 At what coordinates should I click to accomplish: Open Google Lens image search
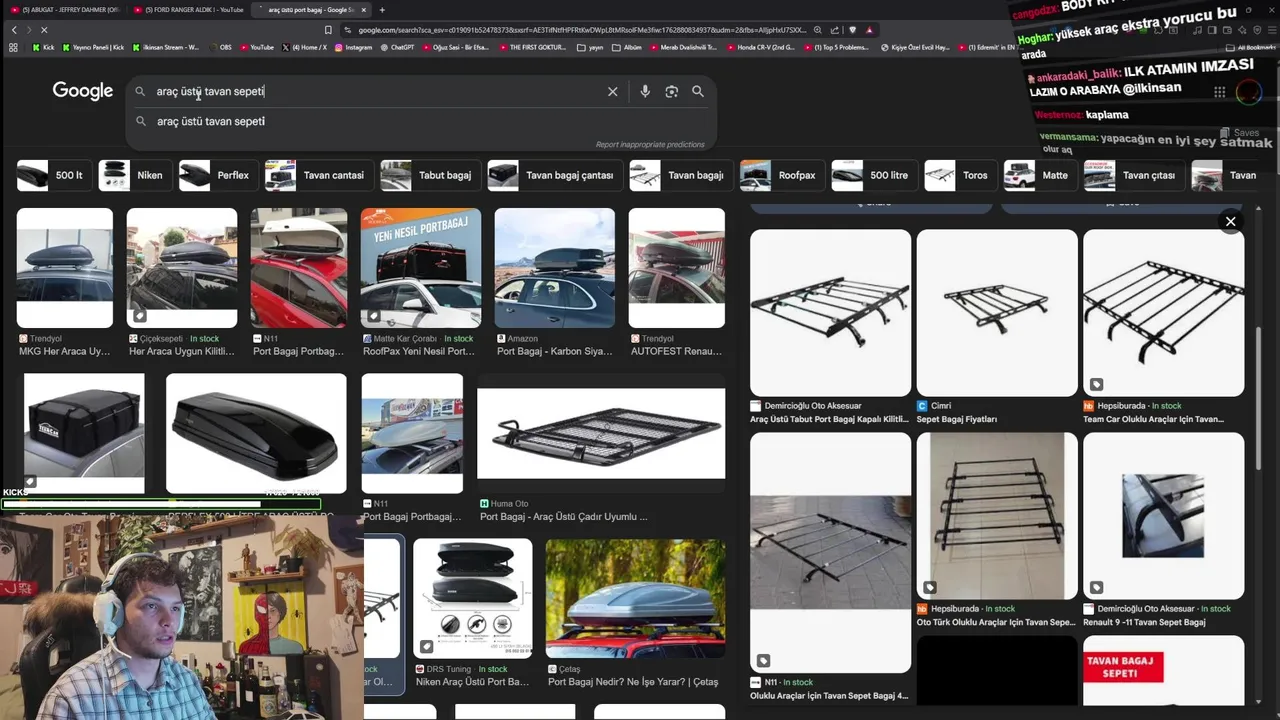(x=672, y=91)
